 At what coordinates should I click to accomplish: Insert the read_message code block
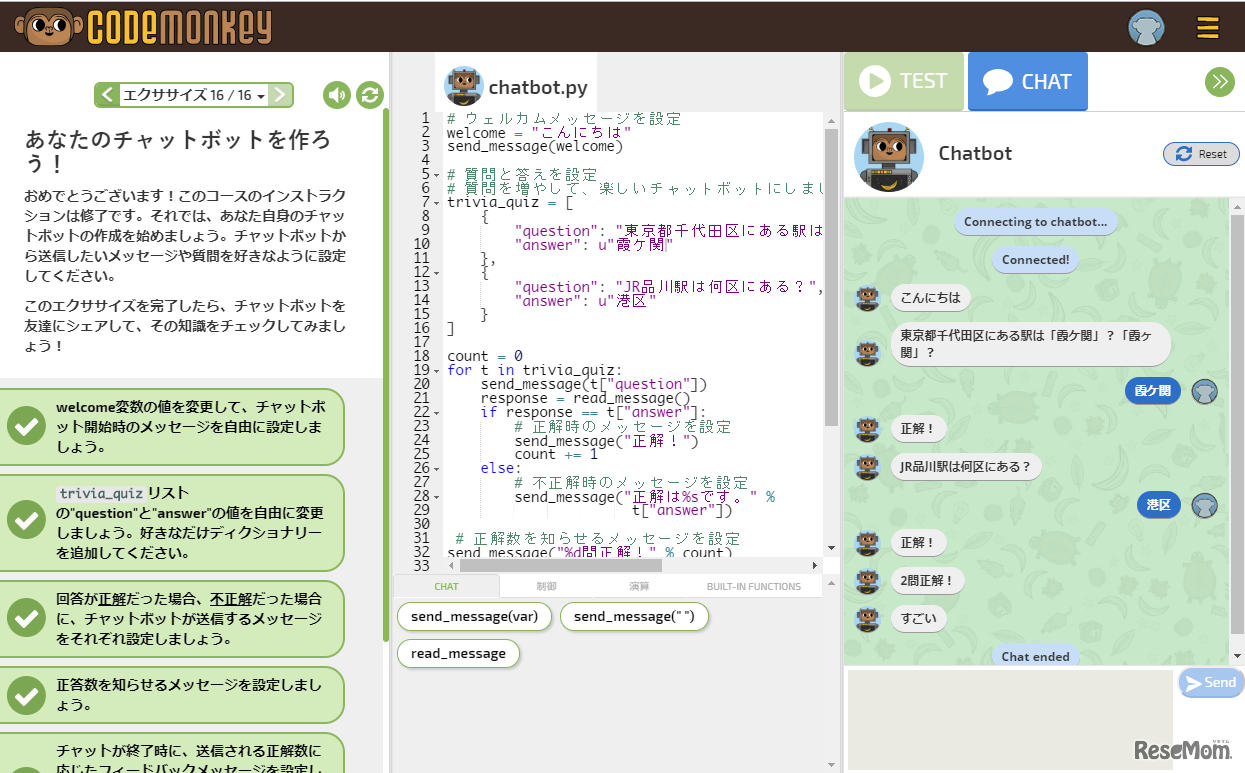tap(458, 654)
